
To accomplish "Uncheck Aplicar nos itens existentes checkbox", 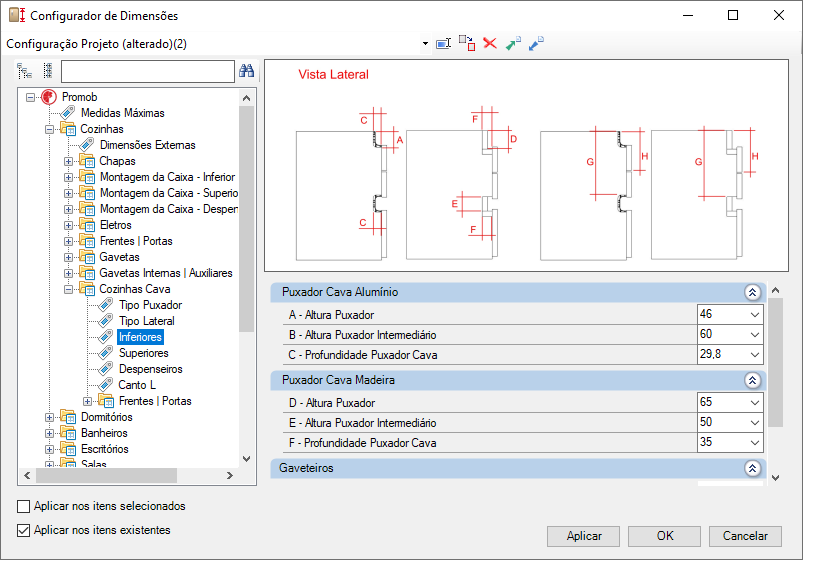I will coord(23,530).
